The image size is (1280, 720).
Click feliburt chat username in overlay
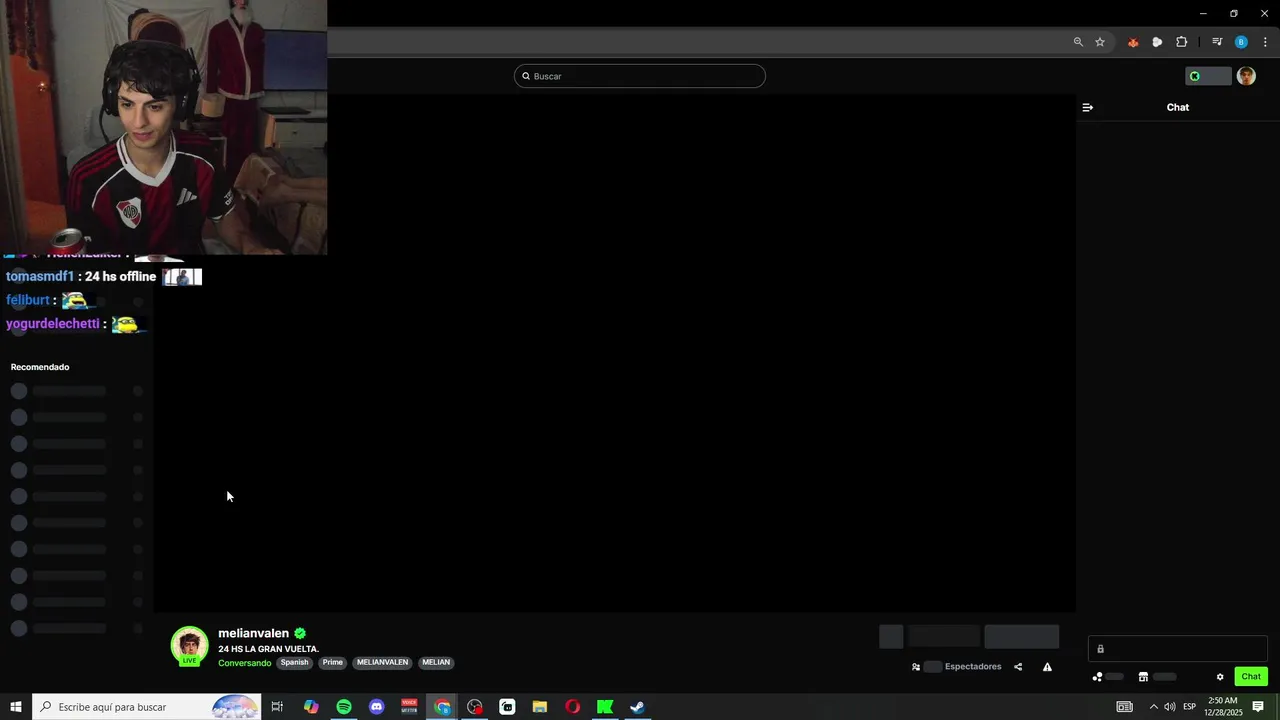(28, 300)
